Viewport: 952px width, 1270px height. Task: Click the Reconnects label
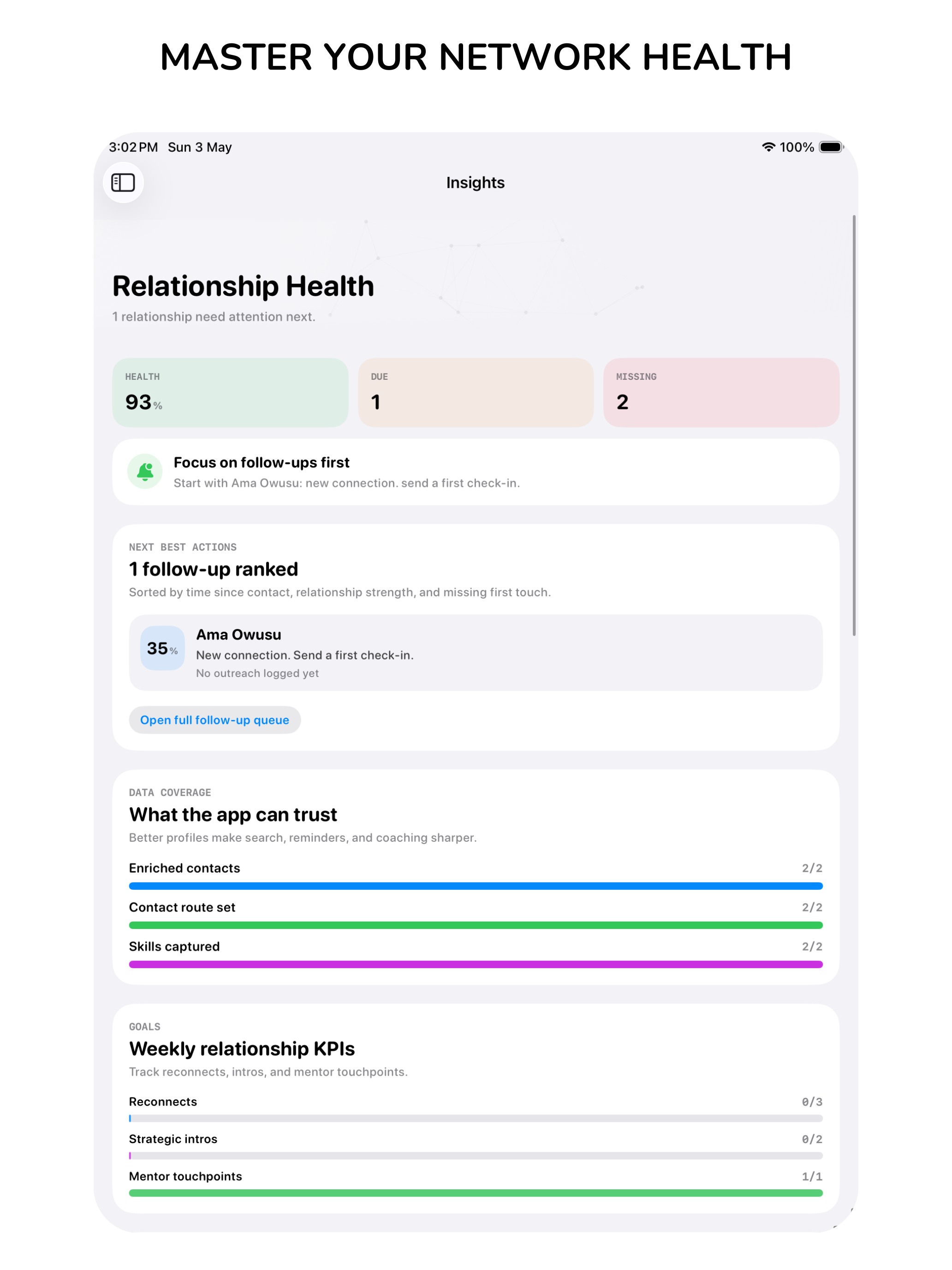click(x=163, y=1102)
